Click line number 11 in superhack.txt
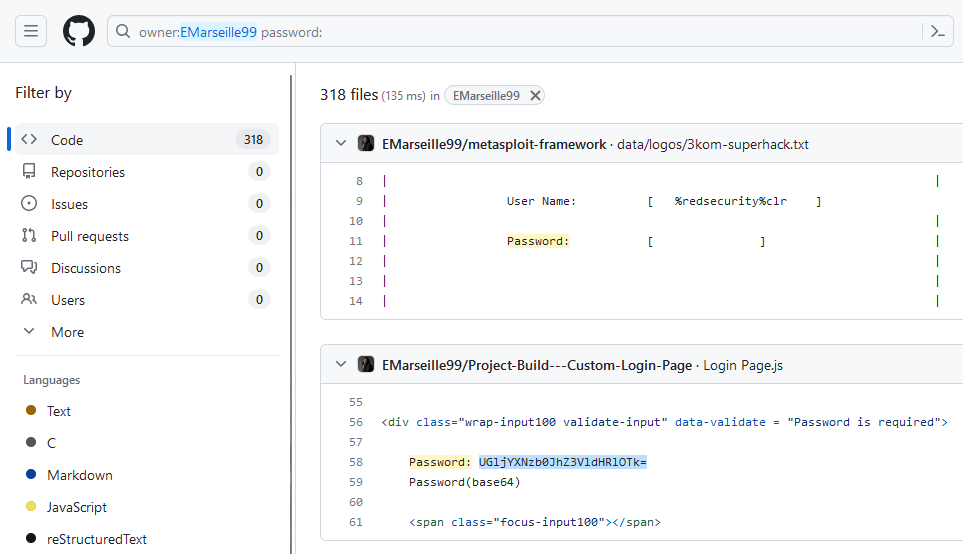This screenshot has height=554, width=963. coord(356,241)
